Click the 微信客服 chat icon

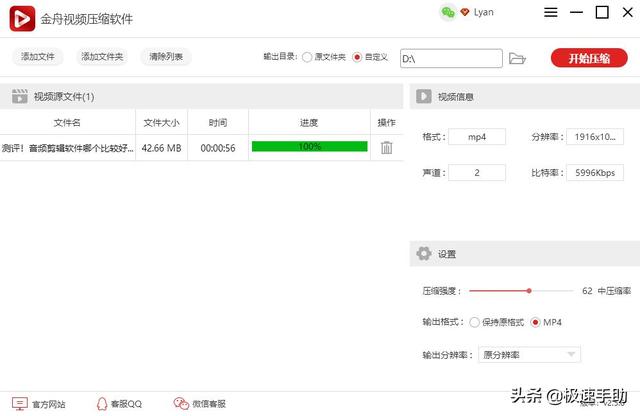point(181,403)
